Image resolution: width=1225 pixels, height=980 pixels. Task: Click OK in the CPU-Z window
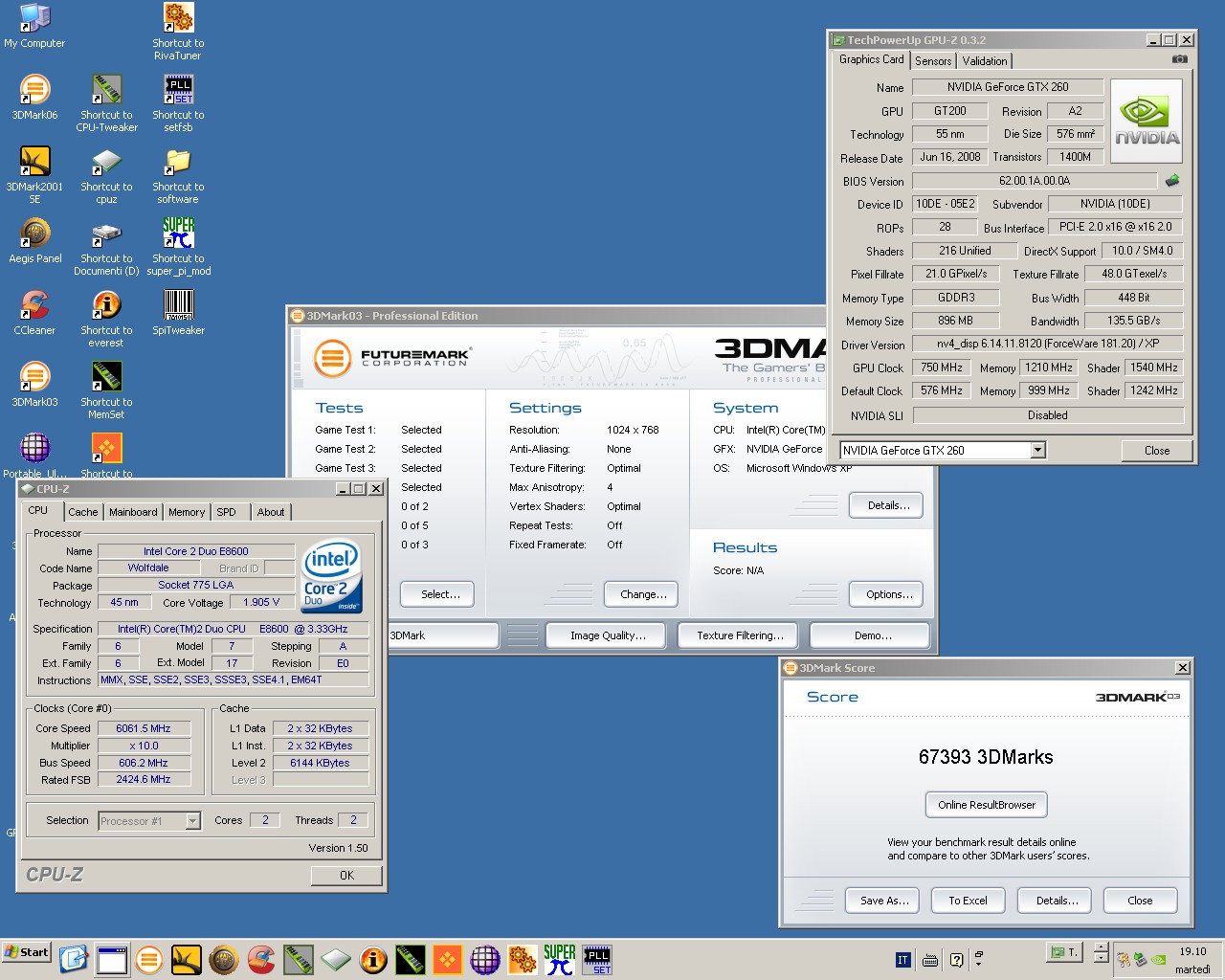click(x=346, y=876)
